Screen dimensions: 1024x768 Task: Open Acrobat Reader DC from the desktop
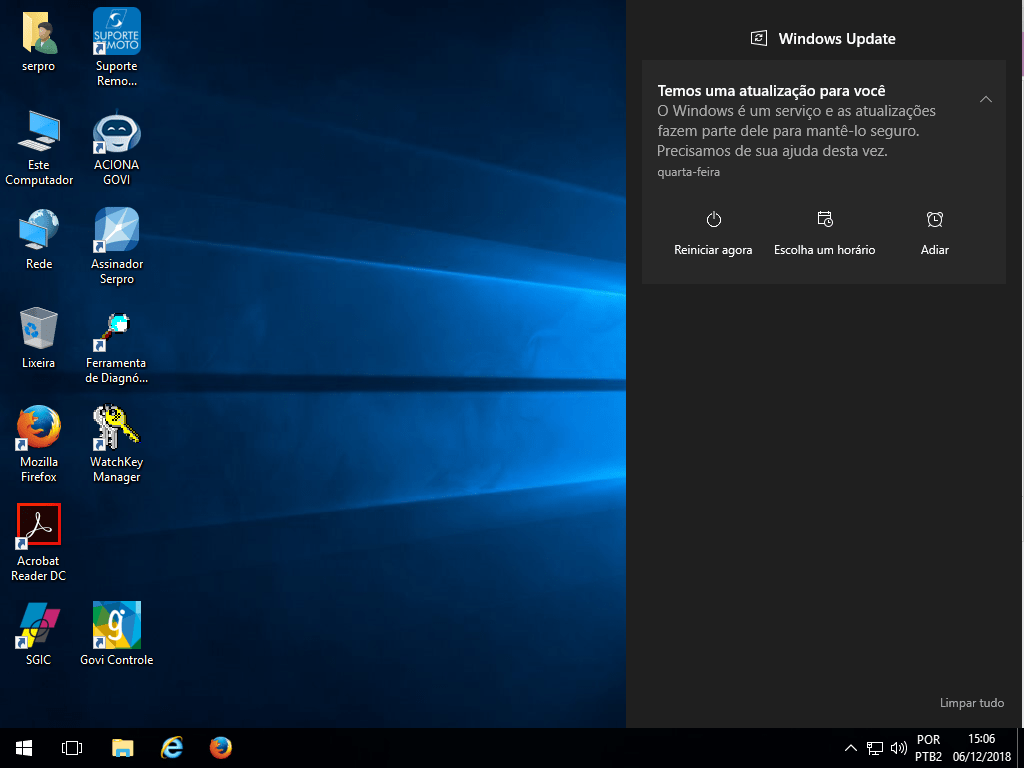[39, 526]
